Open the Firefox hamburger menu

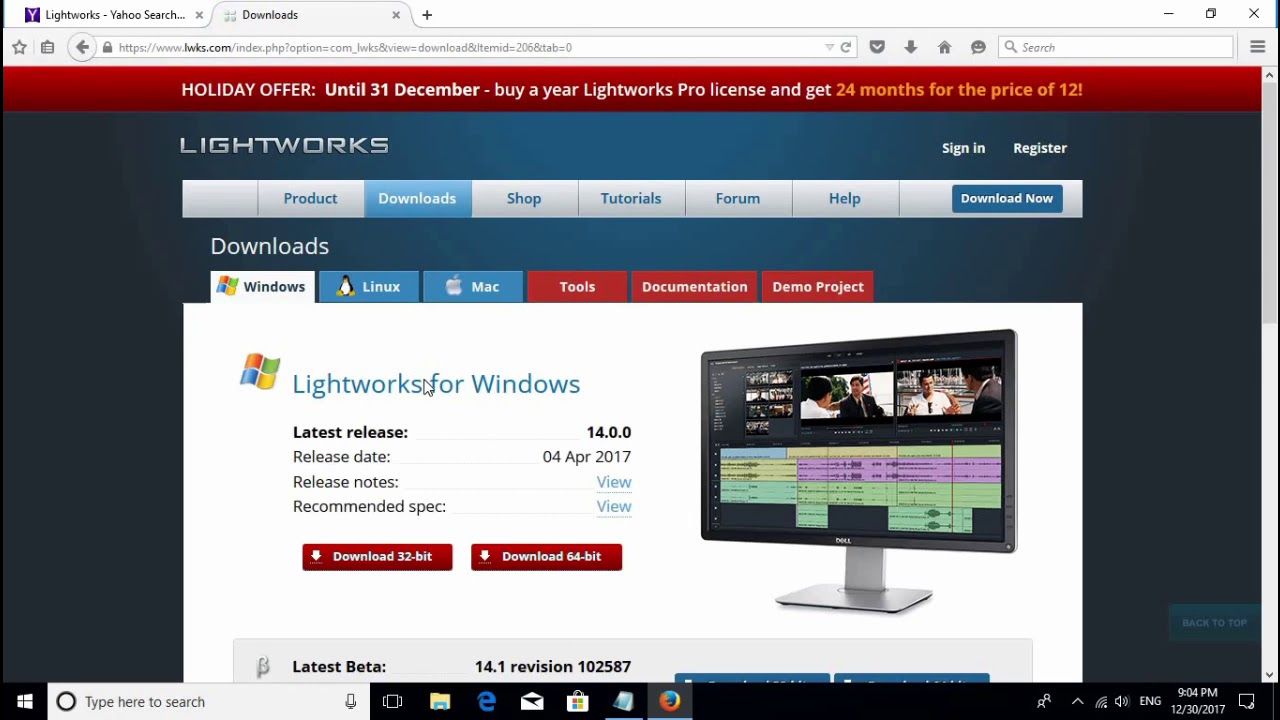(1258, 47)
